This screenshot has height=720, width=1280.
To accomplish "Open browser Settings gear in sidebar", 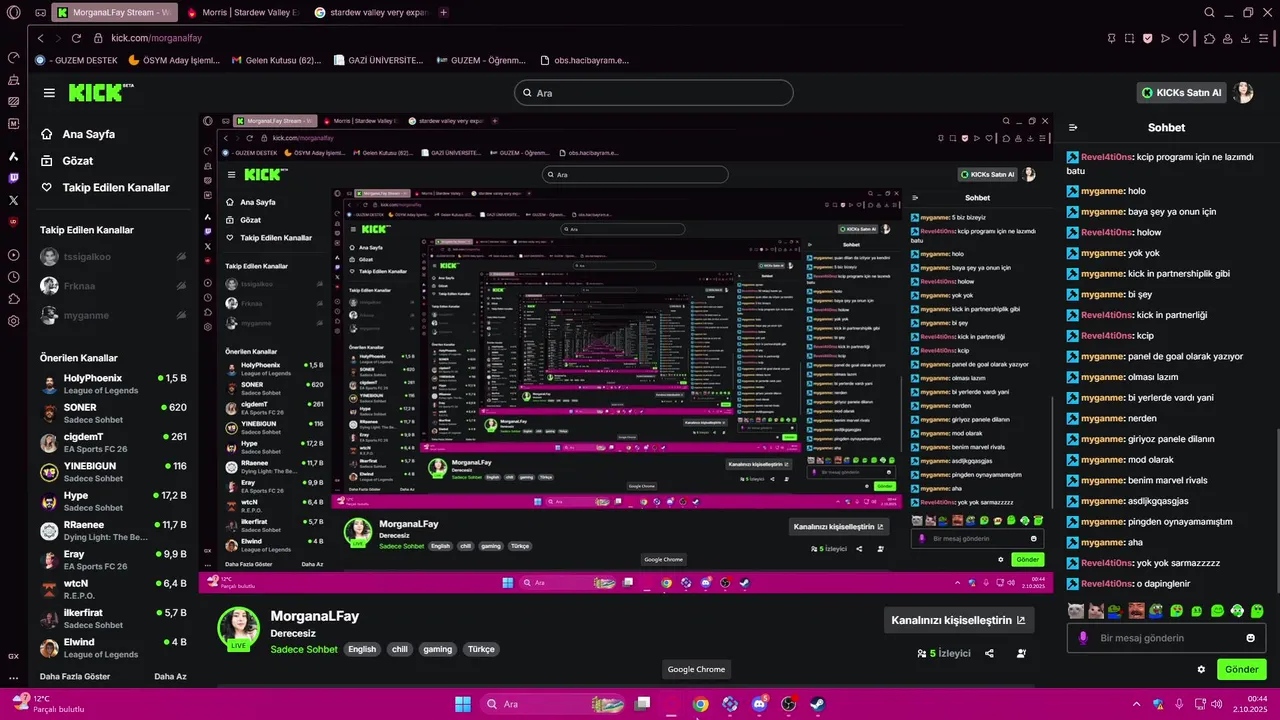I will [13, 321].
